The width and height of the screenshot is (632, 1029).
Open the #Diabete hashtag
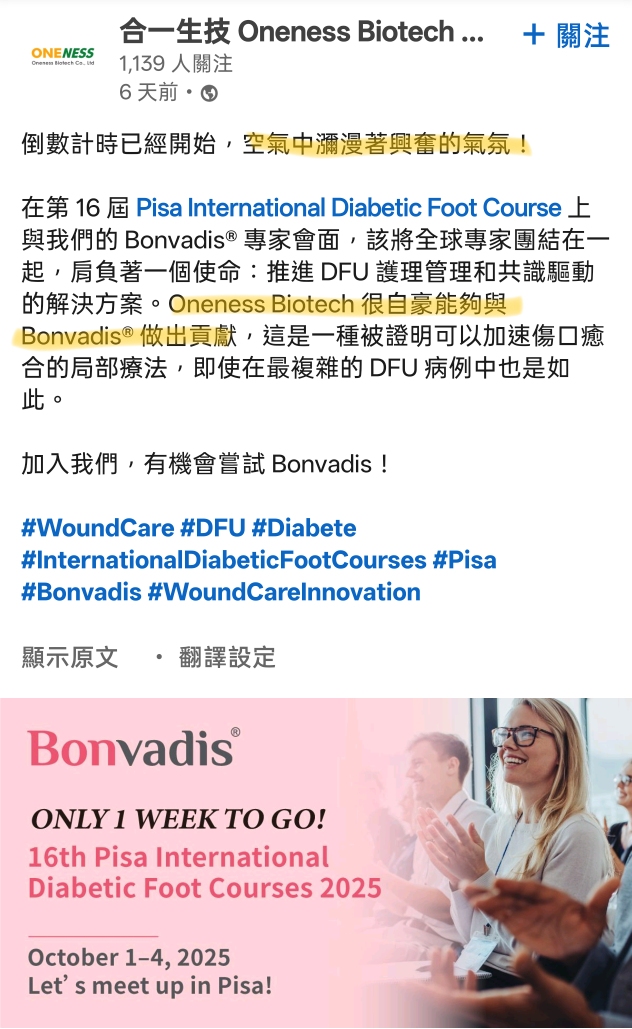304,528
